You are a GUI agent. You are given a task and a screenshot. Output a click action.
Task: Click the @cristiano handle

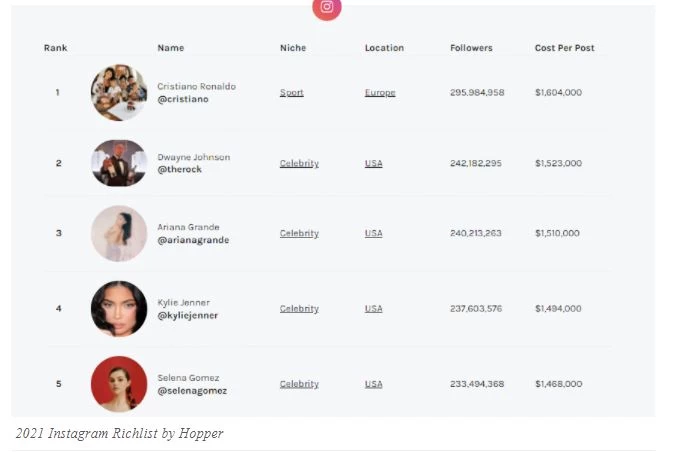point(183,99)
